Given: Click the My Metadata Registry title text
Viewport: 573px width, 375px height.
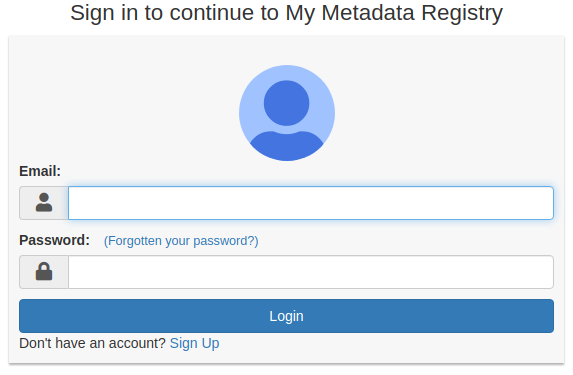Looking at the screenshot, I should coord(394,13).
